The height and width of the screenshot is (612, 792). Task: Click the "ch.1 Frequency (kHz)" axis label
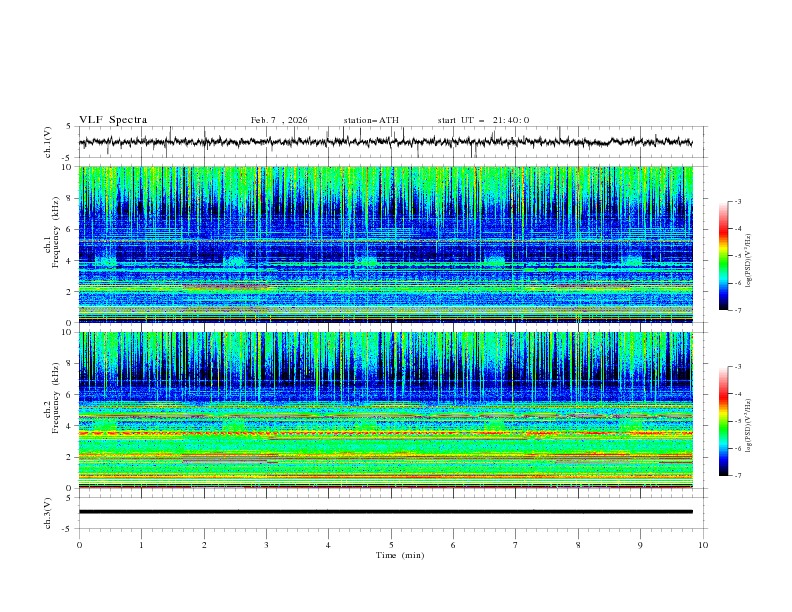click(52, 230)
